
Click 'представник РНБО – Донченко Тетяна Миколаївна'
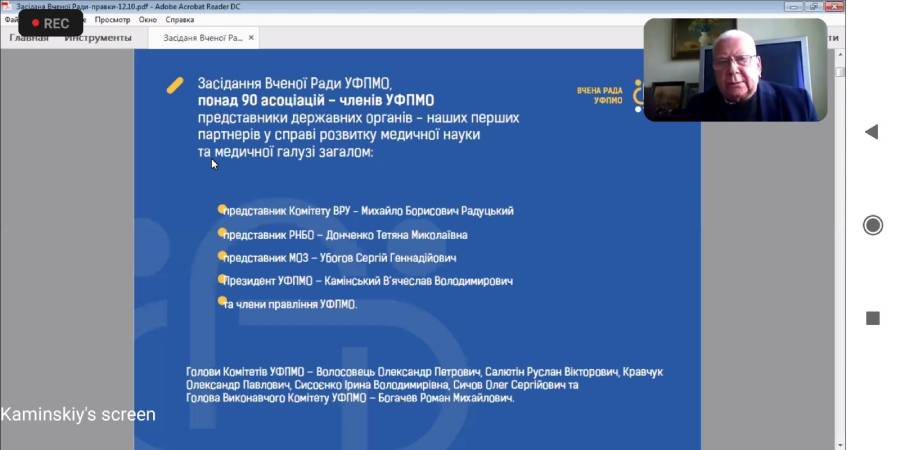[345, 235]
